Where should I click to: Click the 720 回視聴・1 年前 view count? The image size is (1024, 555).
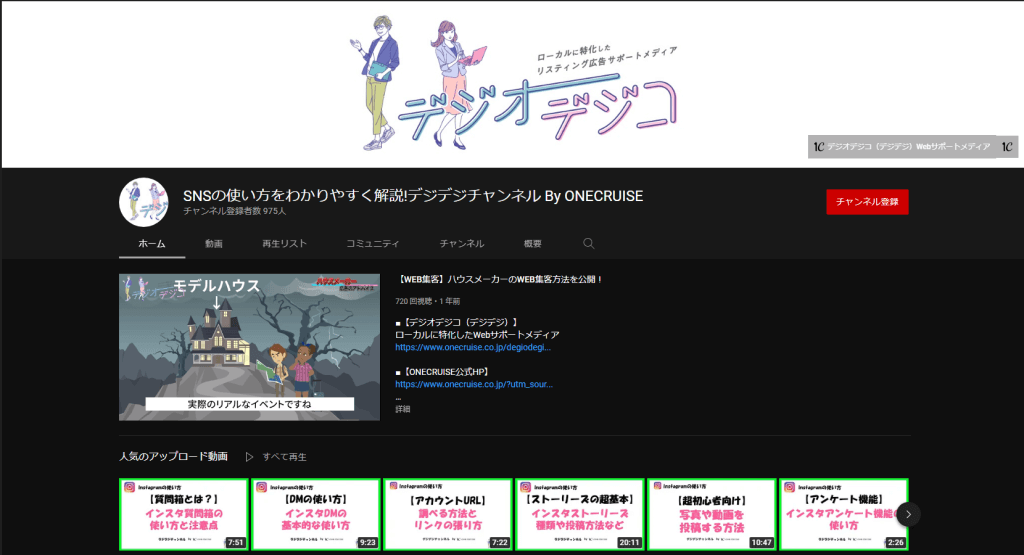tap(428, 302)
